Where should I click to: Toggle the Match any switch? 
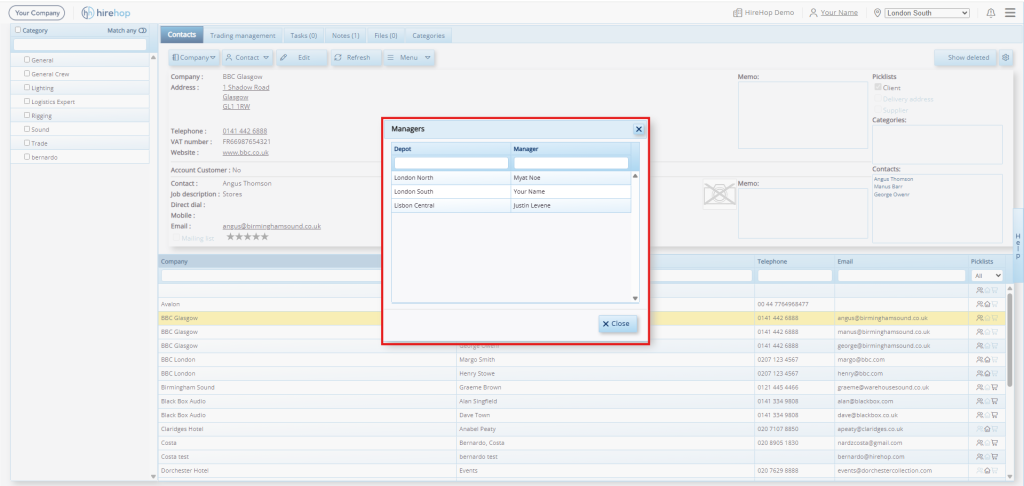pyautogui.click(x=142, y=30)
